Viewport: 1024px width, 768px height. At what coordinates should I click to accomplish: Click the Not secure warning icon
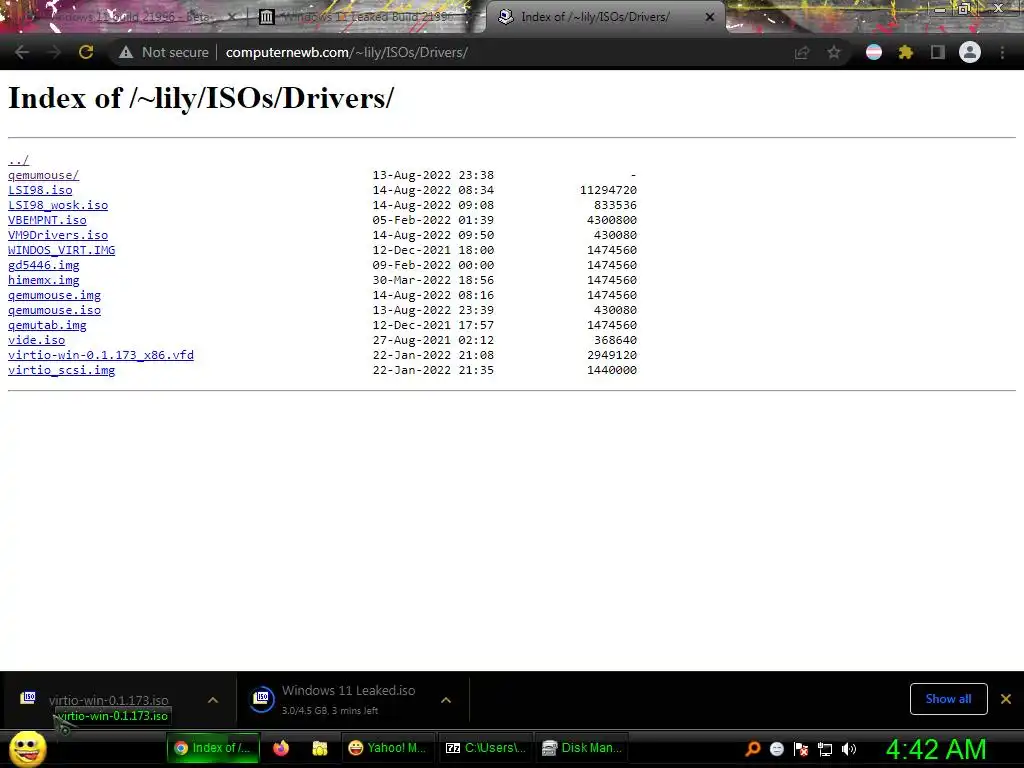(126, 52)
